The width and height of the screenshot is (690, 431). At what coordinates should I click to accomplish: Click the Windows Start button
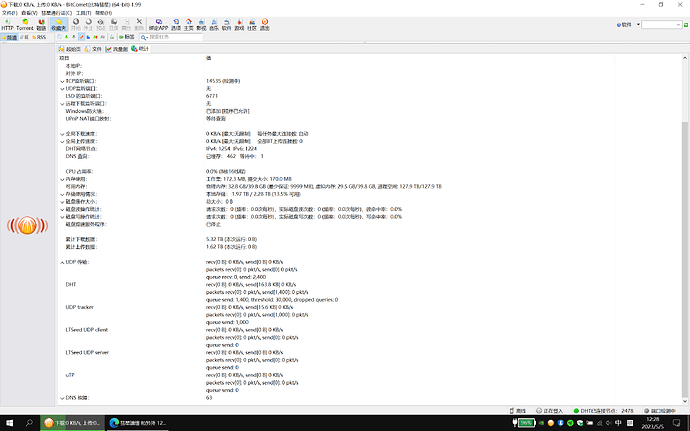tap(10, 422)
